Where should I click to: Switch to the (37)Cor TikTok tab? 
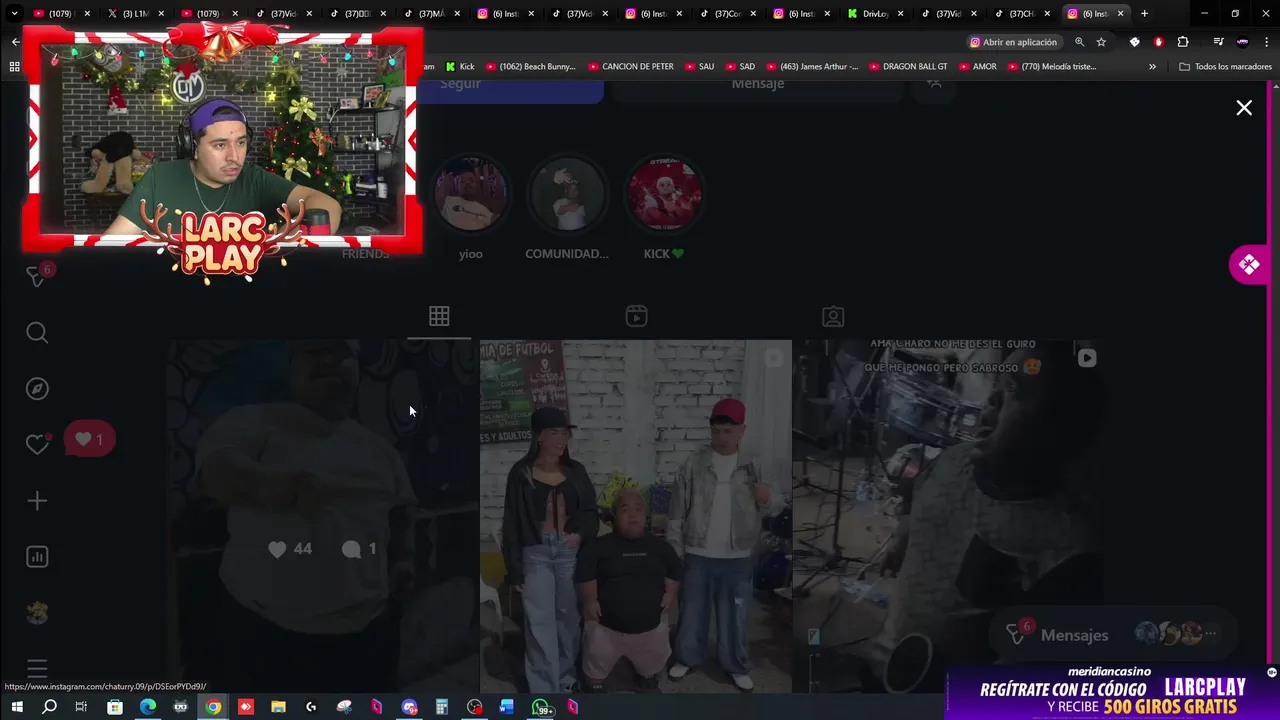coord(727,14)
